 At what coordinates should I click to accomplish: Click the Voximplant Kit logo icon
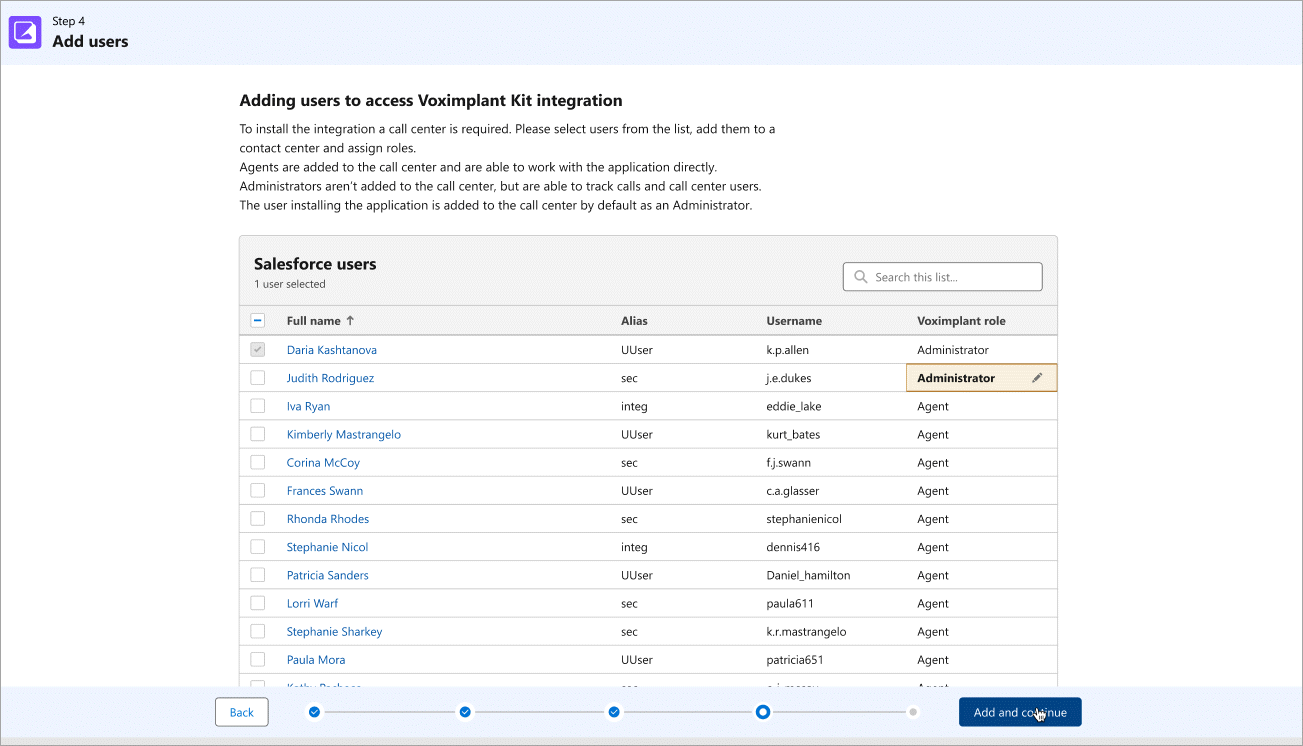point(25,33)
